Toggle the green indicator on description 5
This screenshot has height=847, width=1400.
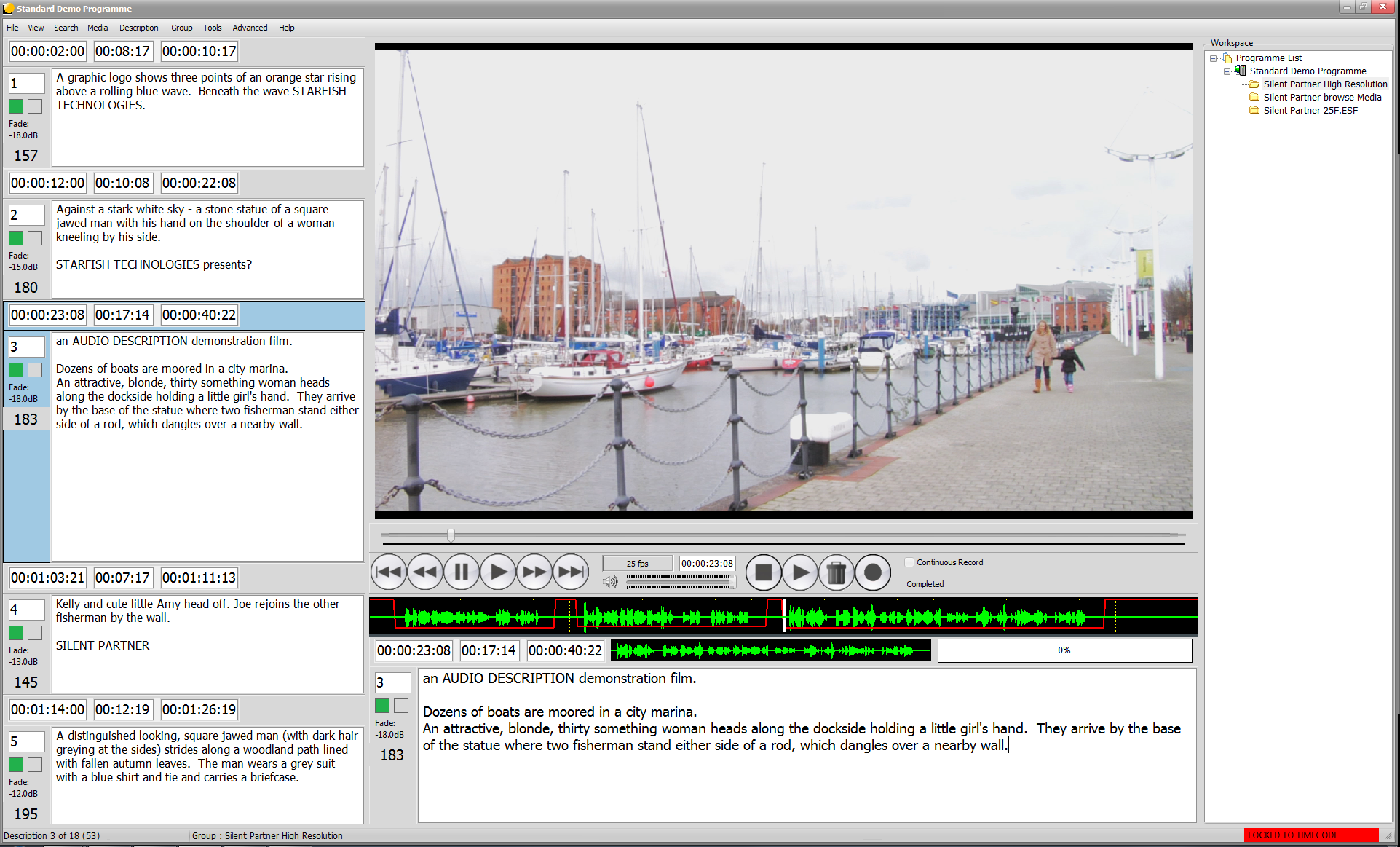click(15, 765)
